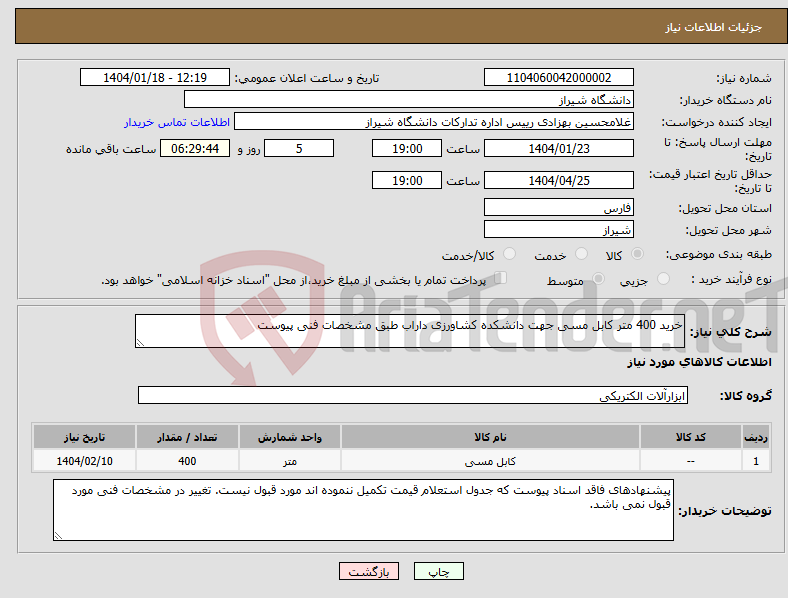Select the جزیی purchase type radio
788x598 pixels.
pos(663,279)
